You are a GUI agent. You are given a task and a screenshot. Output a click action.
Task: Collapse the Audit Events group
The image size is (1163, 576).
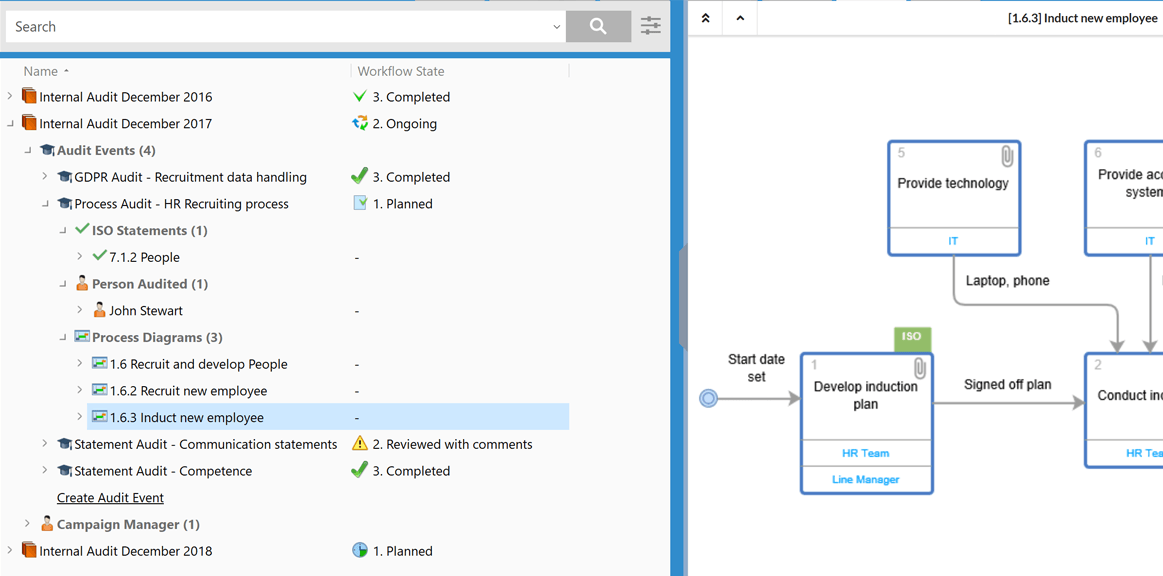[x=27, y=150]
